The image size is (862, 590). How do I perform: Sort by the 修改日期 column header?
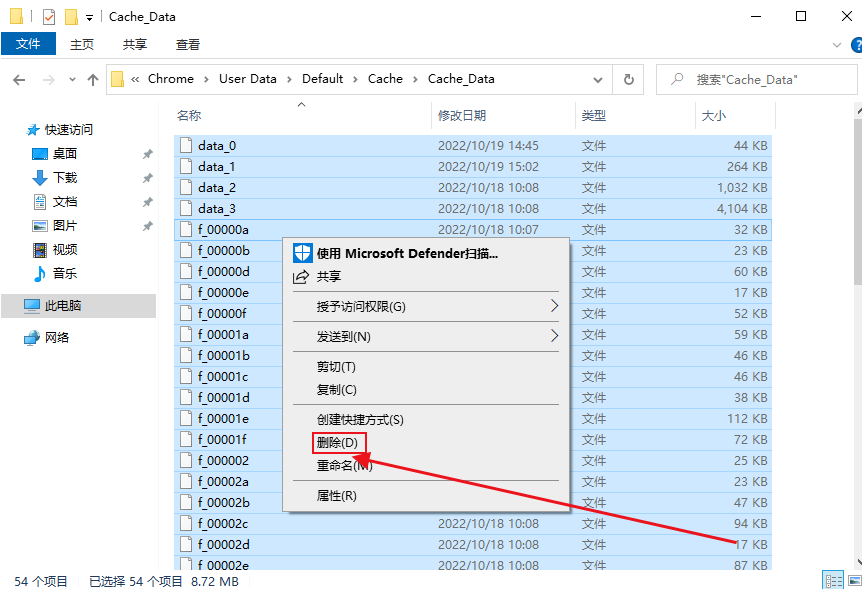pyautogui.click(x=462, y=115)
